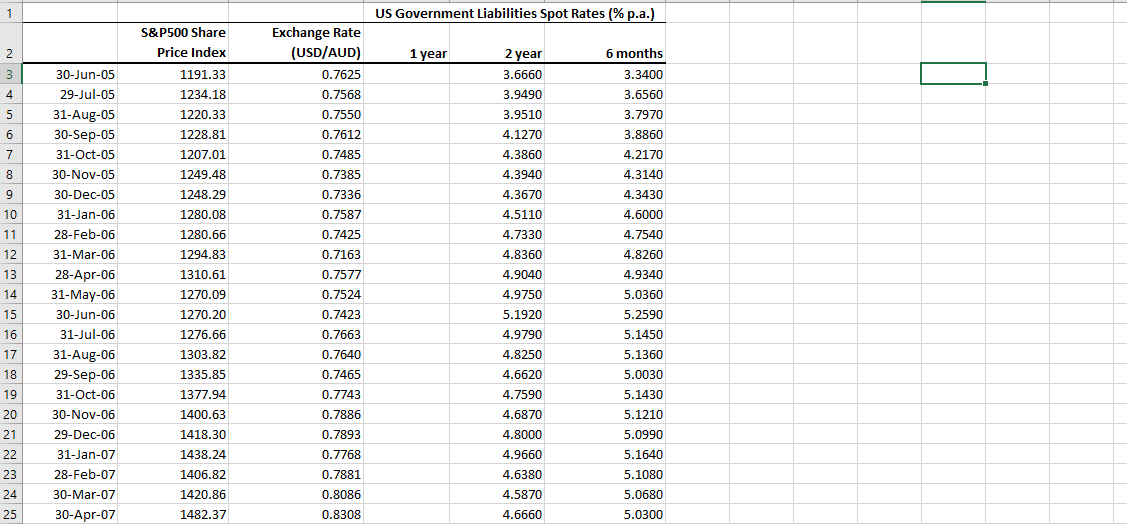Select the date cell 30-Jun-05
1127x524 pixels.
coord(70,74)
